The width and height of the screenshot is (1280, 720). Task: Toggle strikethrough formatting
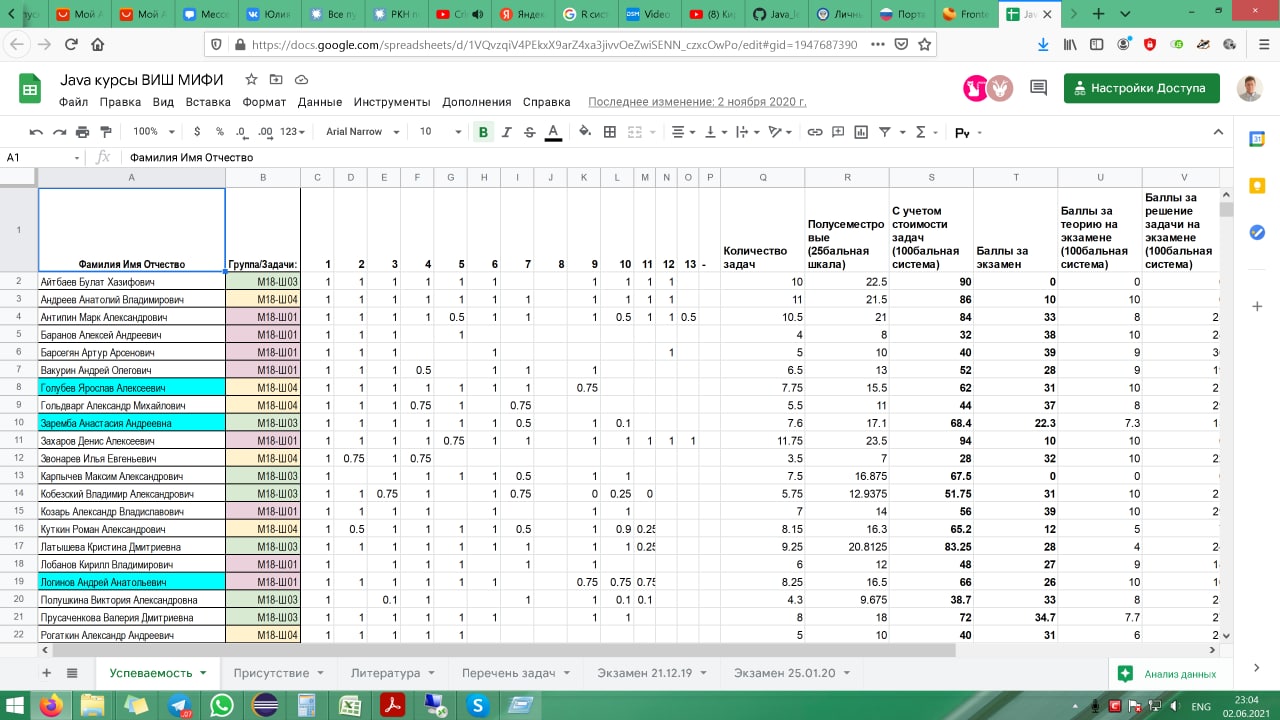coord(530,132)
